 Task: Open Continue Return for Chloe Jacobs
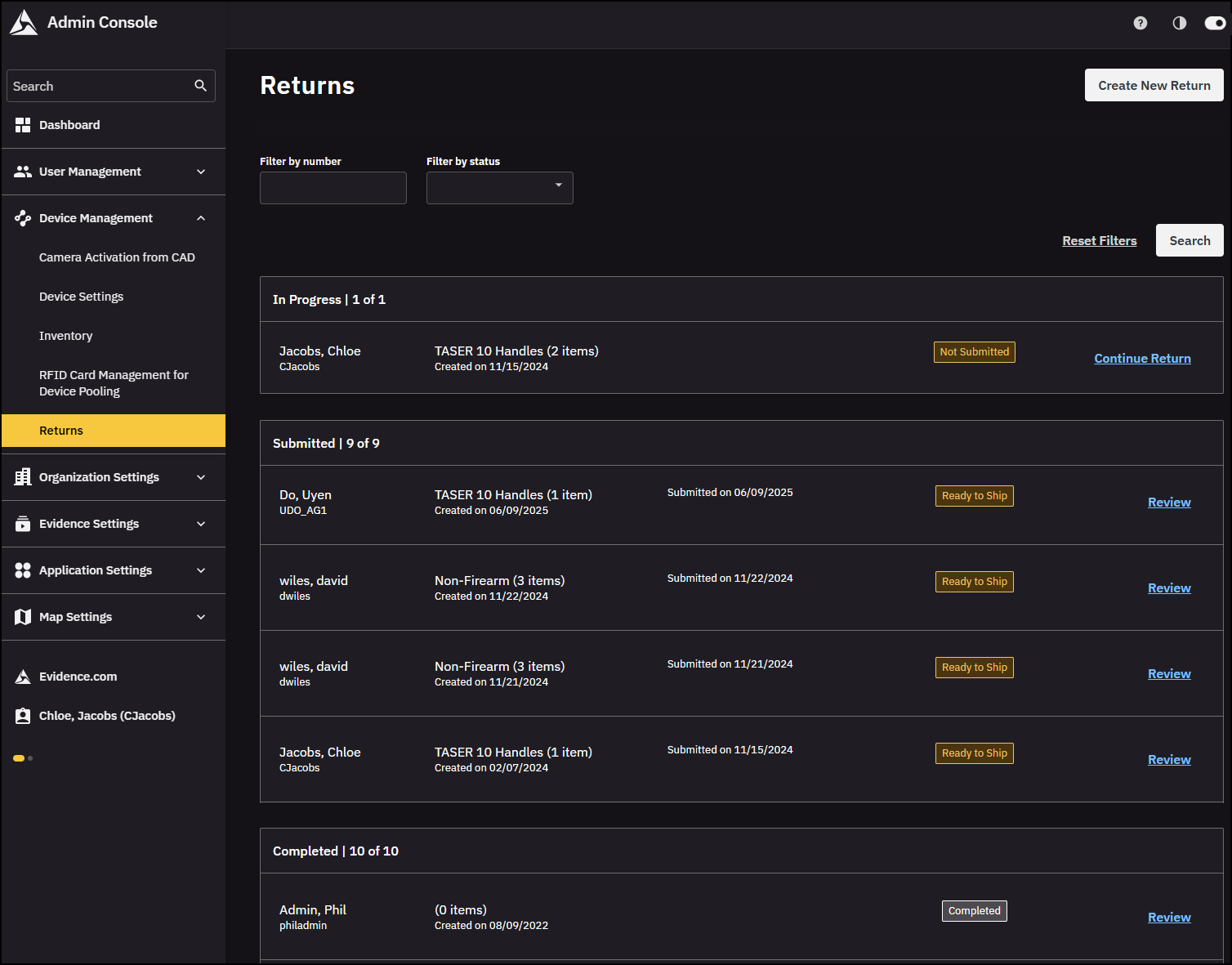pos(1142,358)
